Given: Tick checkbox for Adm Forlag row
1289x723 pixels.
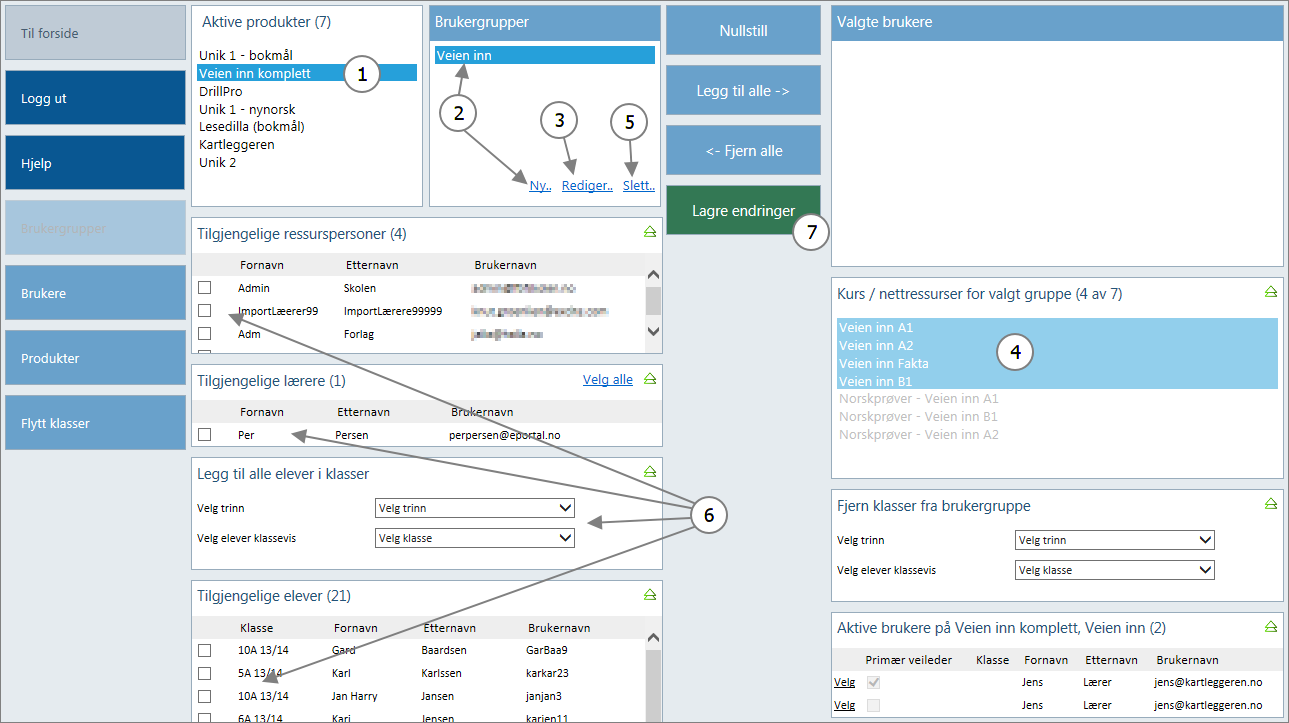Looking at the screenshot, I should 205,334.
